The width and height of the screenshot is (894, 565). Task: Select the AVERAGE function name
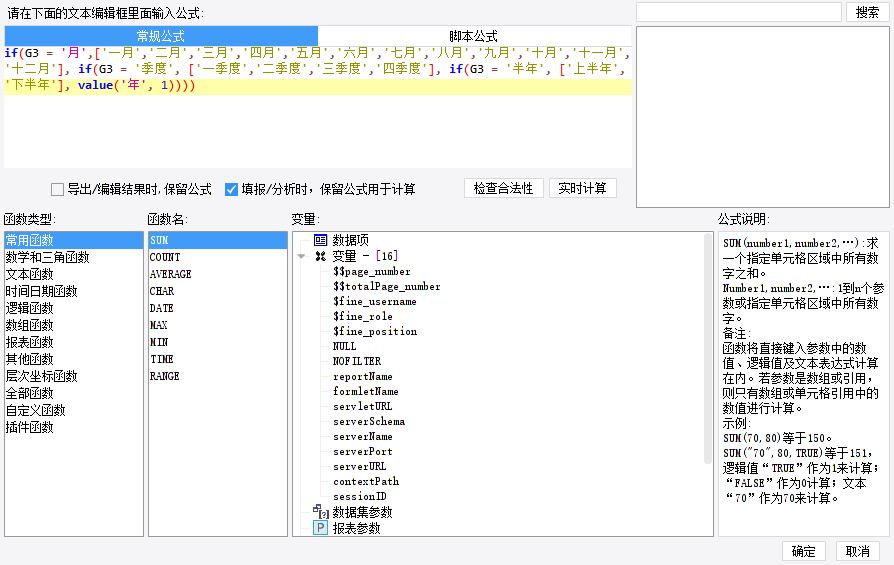tap(218, 274)
